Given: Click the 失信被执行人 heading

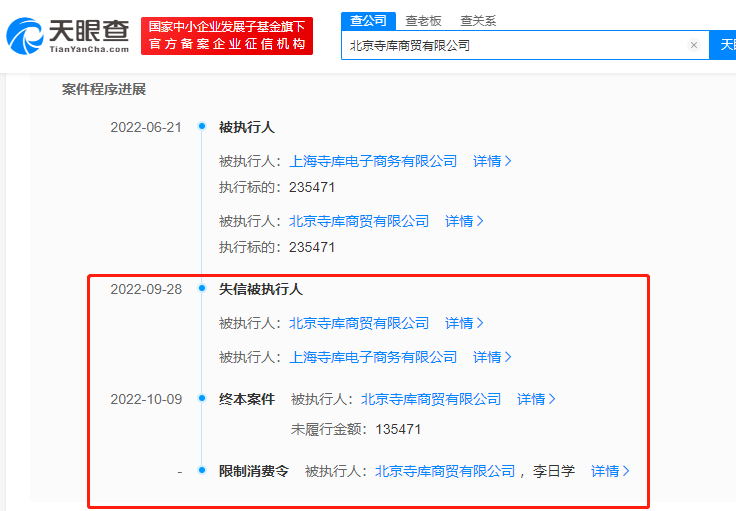Looking at the screenshot, I should [x=261, y=289].
